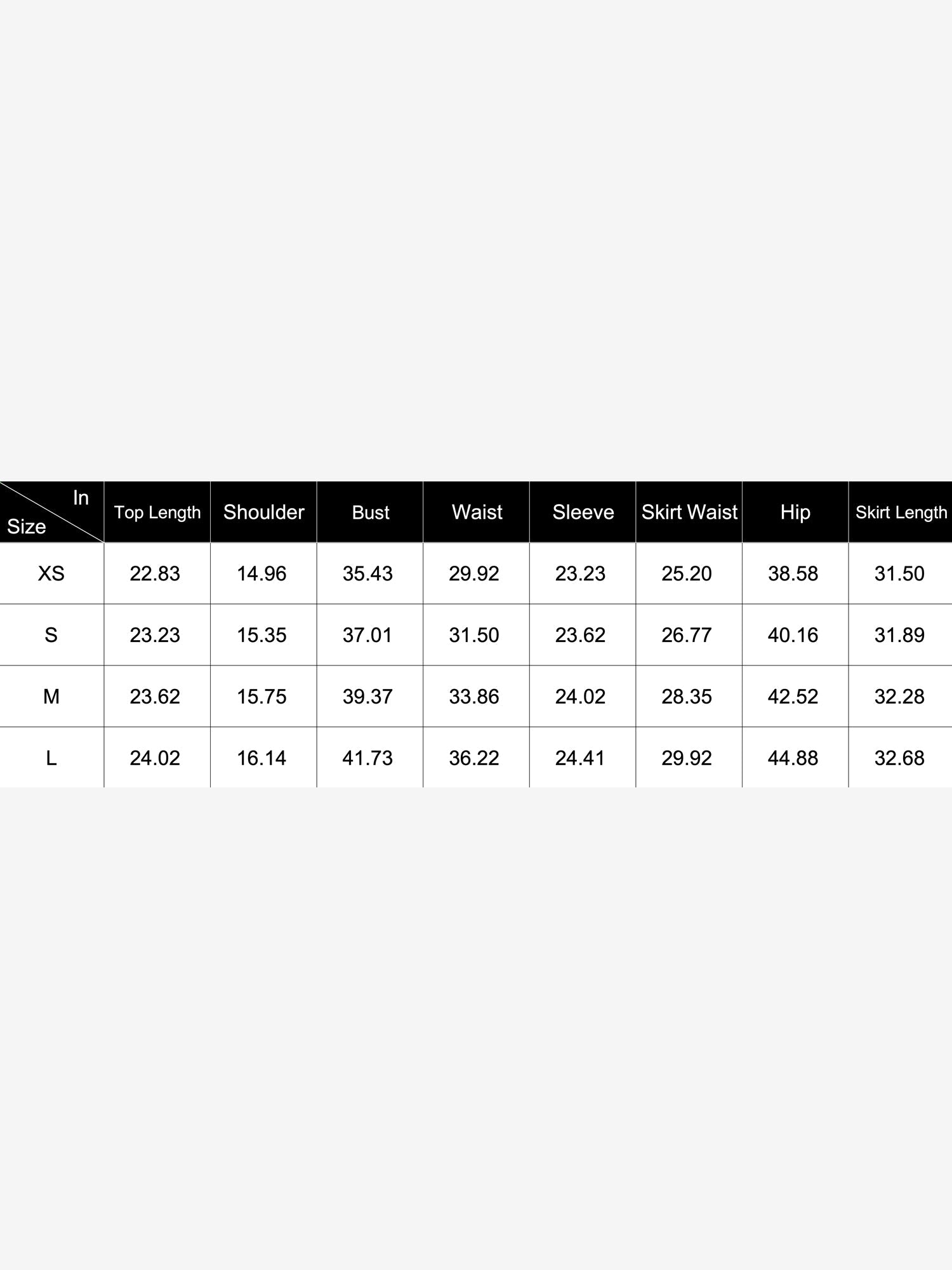952x1270 pixels.
Task: Click the Bust header cell
Action: (x=370, y=512)
